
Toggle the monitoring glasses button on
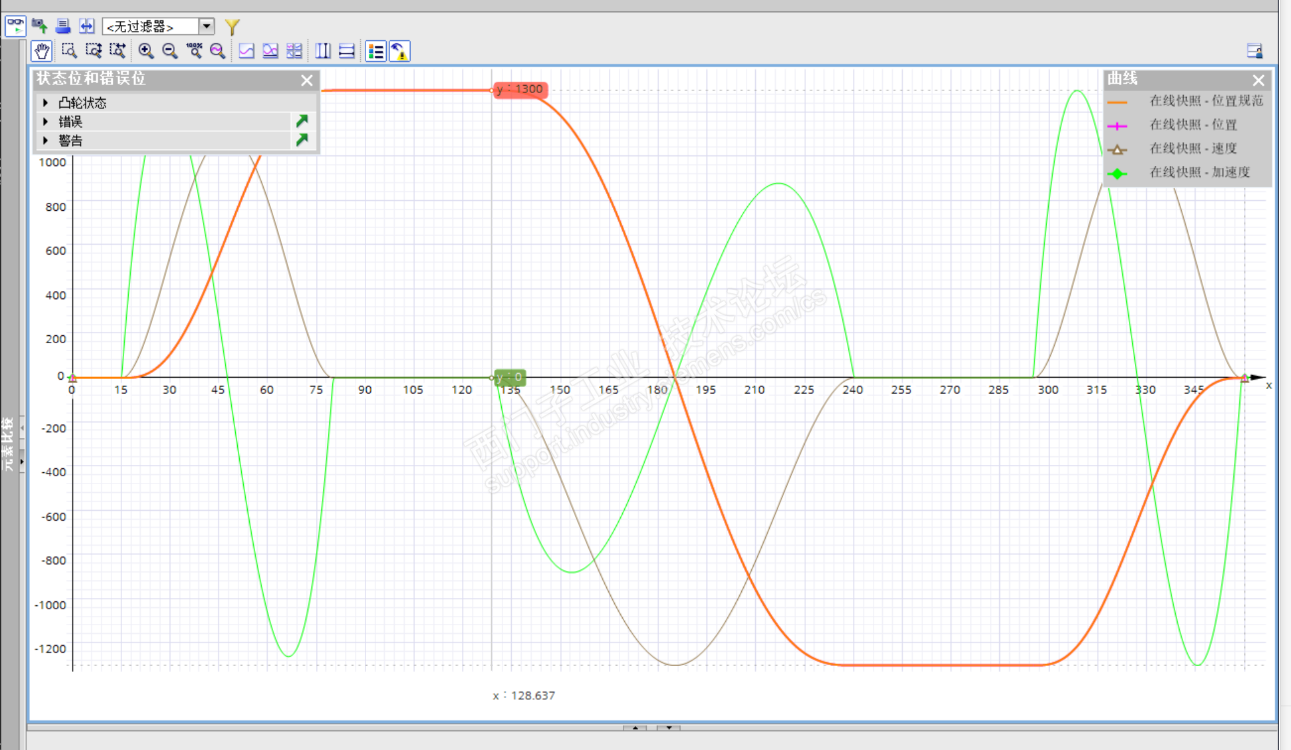(16, 26)
